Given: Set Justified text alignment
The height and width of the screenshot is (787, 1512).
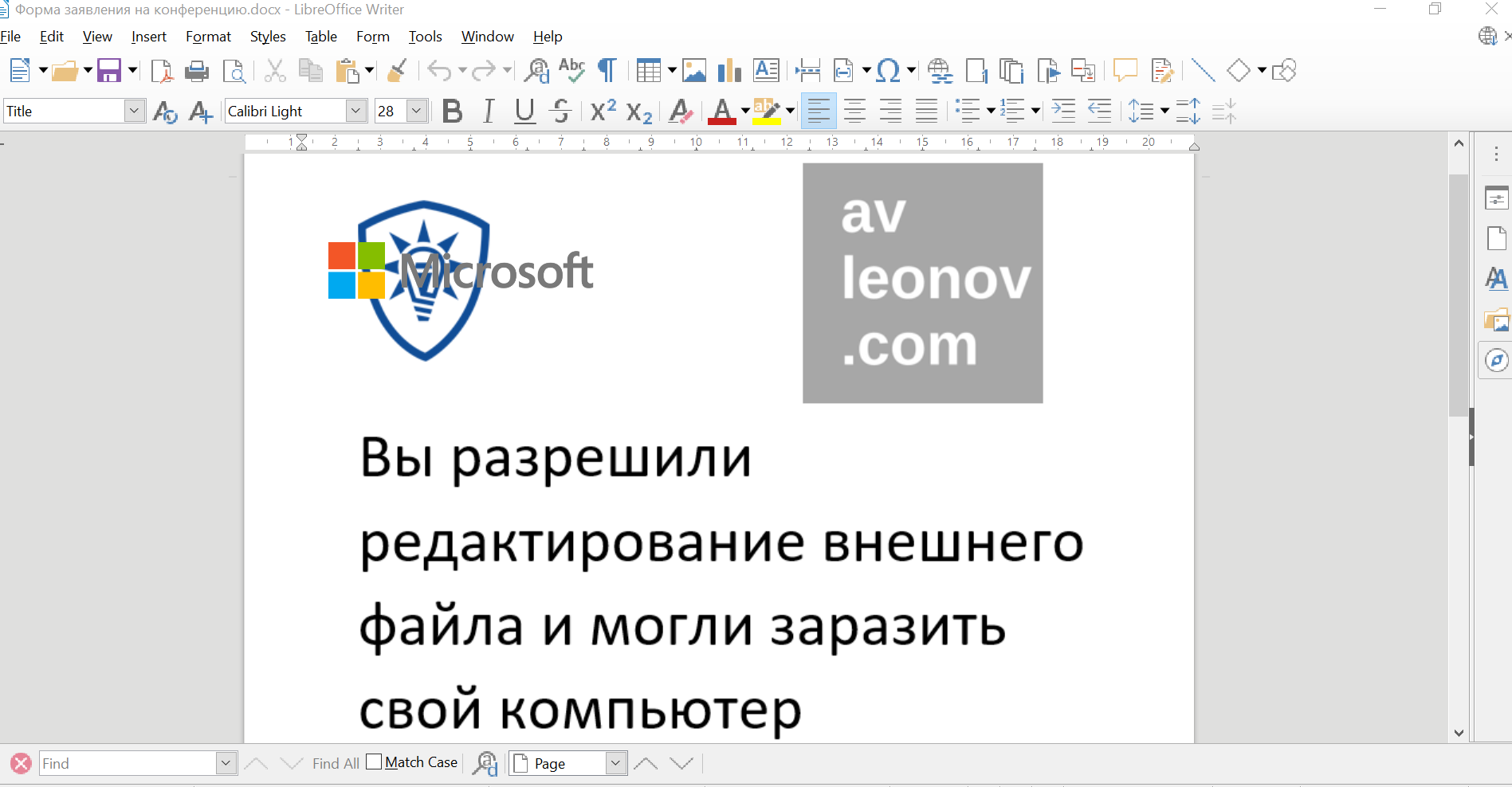Looking at the screenshot, I should click(926, 112).
